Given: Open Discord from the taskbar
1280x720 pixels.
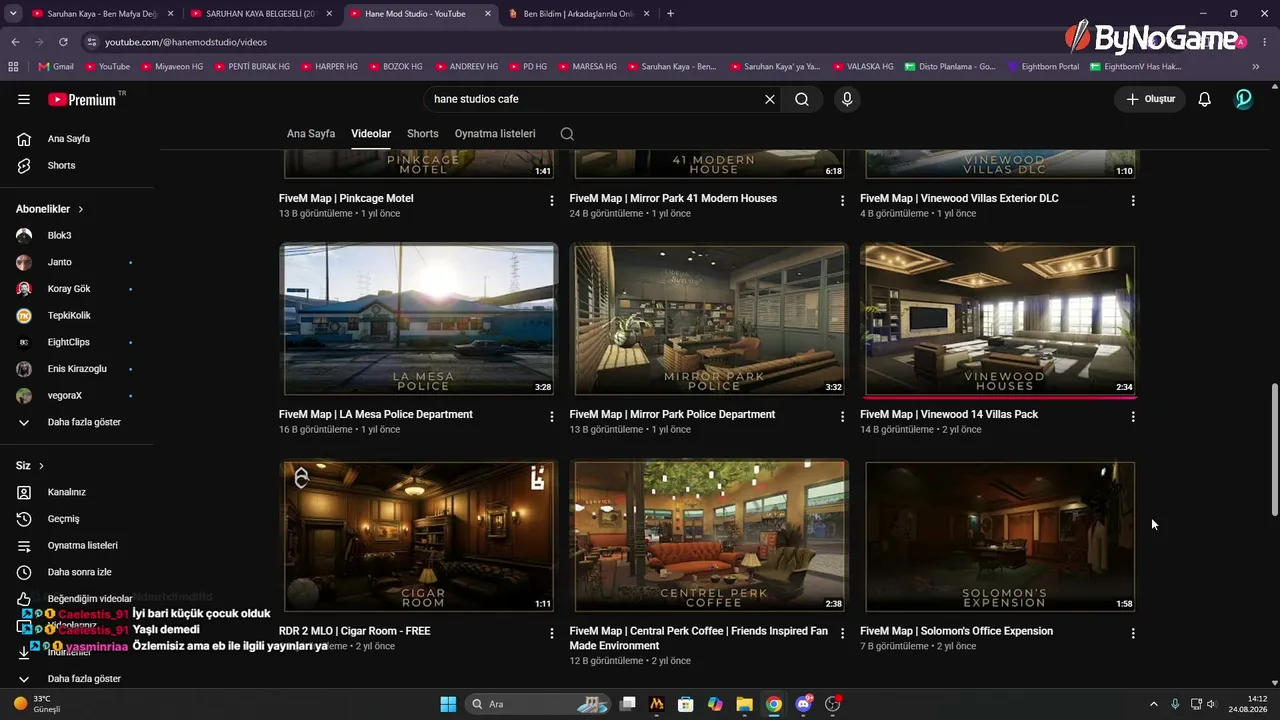Looking at the screenshot, I should point(803,704).
